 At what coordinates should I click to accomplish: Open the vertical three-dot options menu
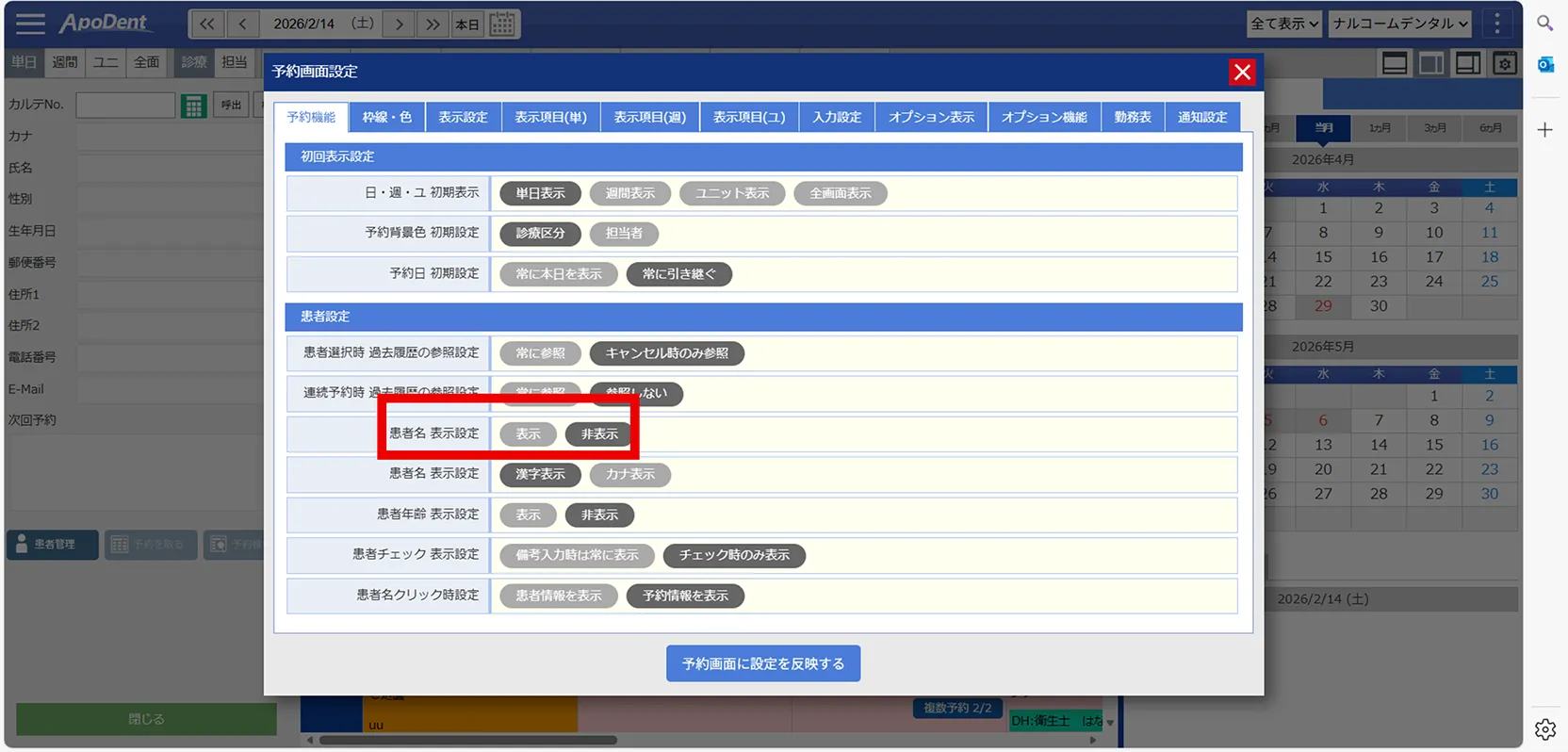(1496, 24)
